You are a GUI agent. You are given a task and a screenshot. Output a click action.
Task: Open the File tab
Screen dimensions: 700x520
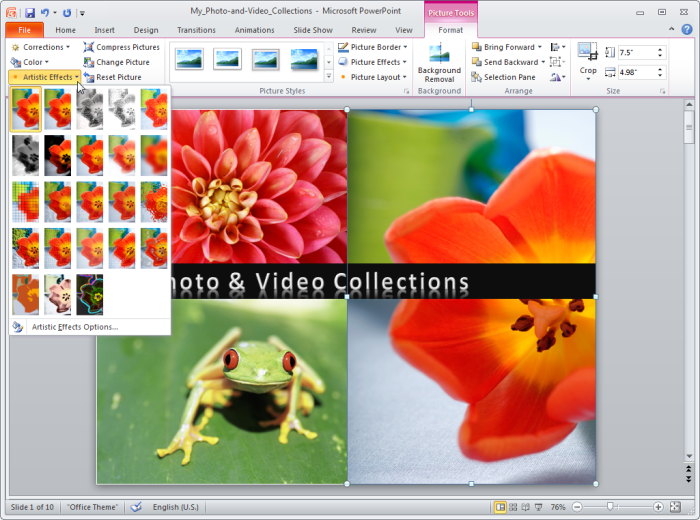point(25,30)
